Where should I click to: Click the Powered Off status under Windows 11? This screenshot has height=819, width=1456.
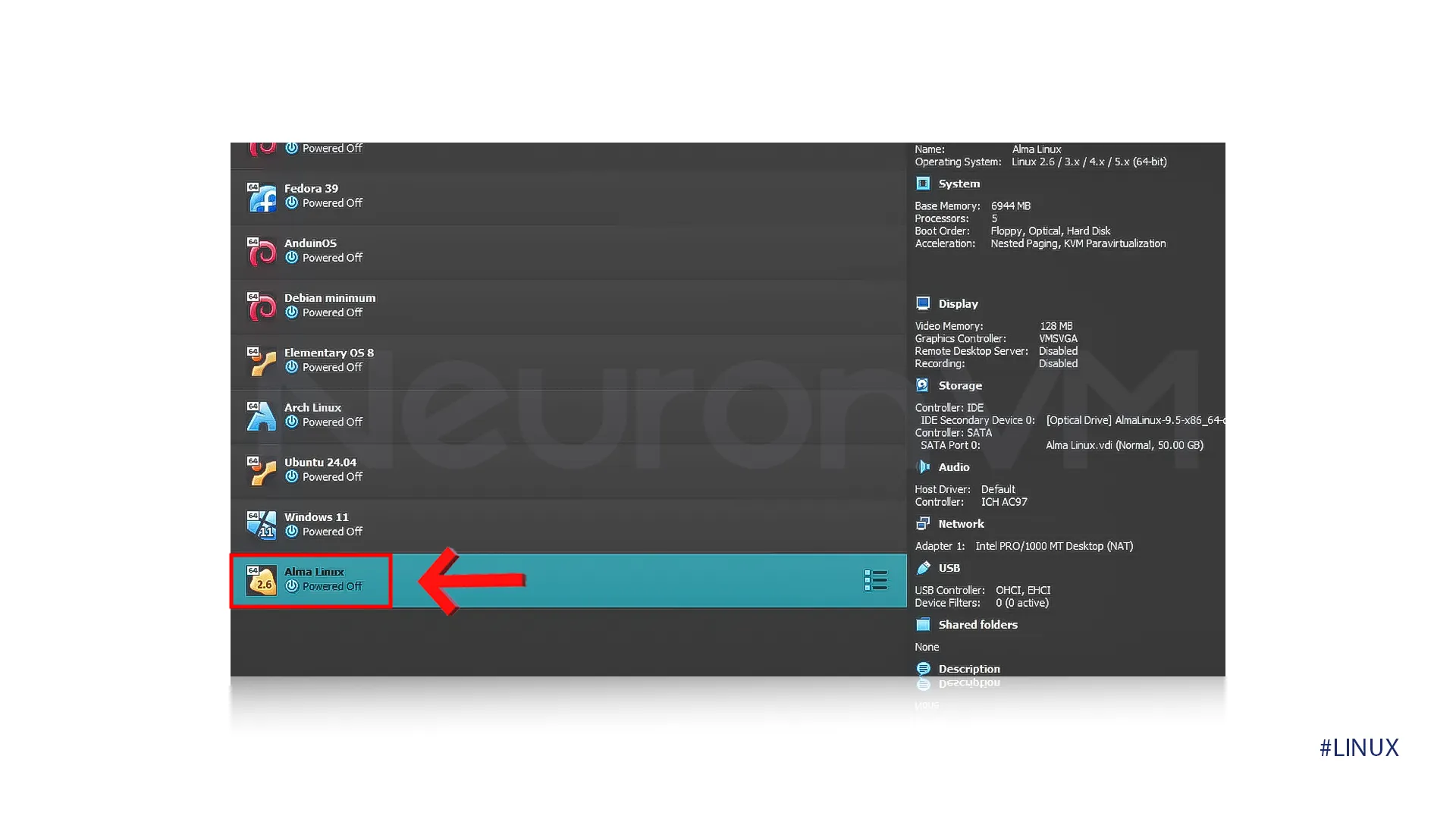[x=332, y=532]
